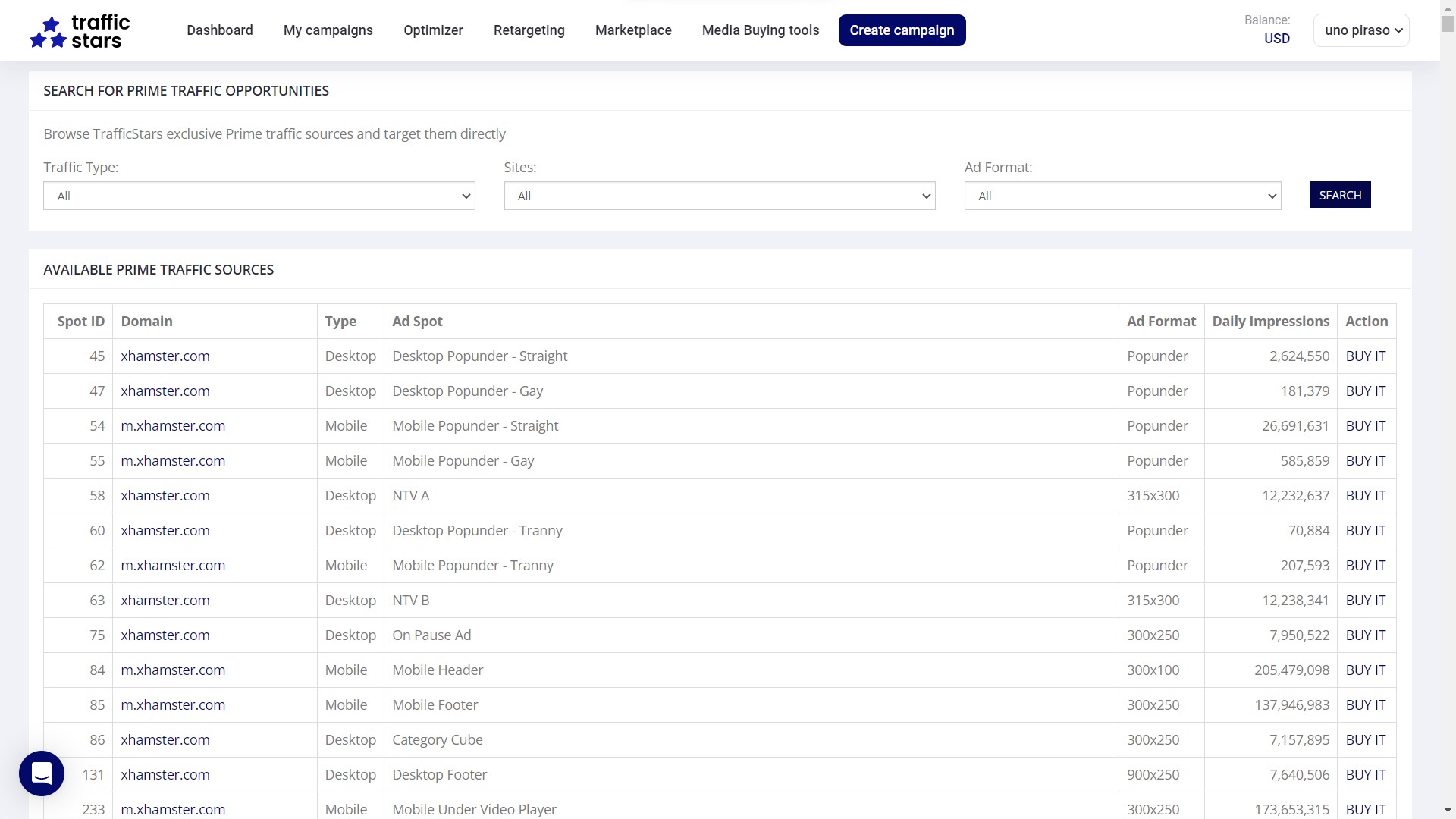
Task: Click BUY IT for Mobile Header spot
Action: 1366,670
